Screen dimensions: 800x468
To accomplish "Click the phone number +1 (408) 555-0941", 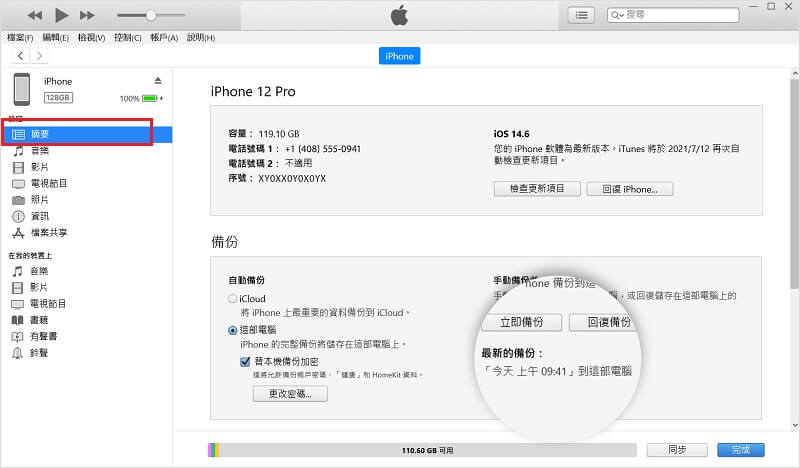I will (322, 149).
